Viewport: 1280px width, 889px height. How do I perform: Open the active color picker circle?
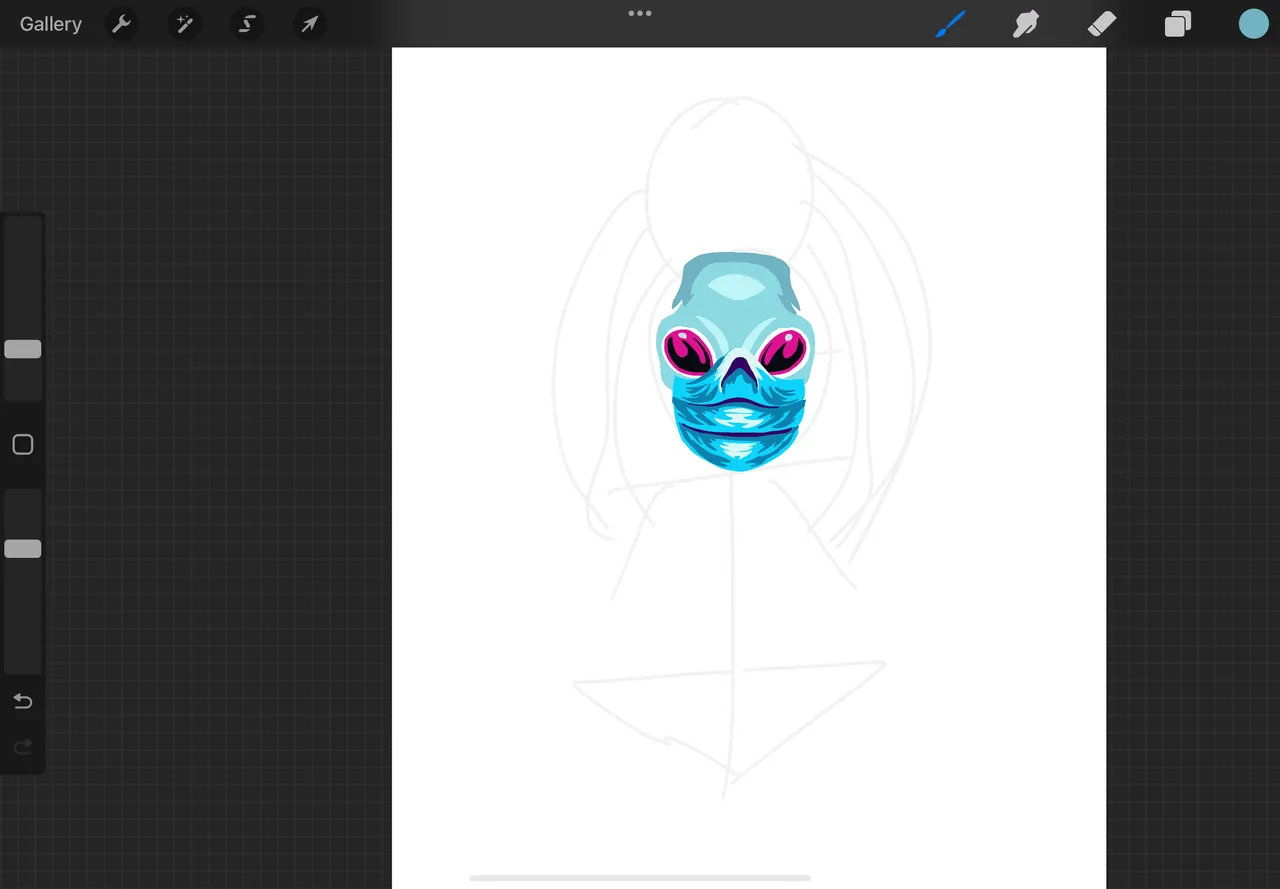(1253, 24)
